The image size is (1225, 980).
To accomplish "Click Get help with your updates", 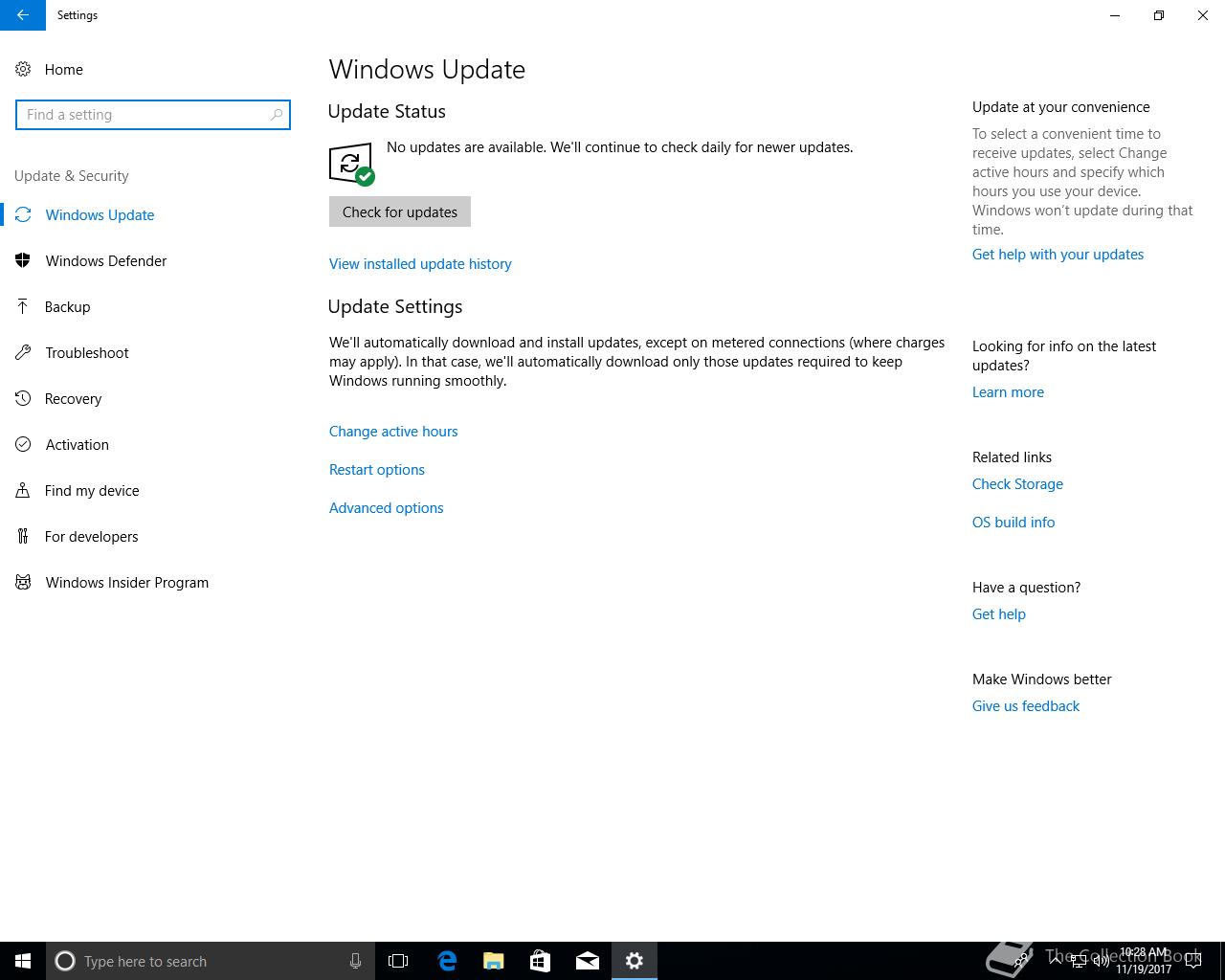I will click(x=1058, y=254).
